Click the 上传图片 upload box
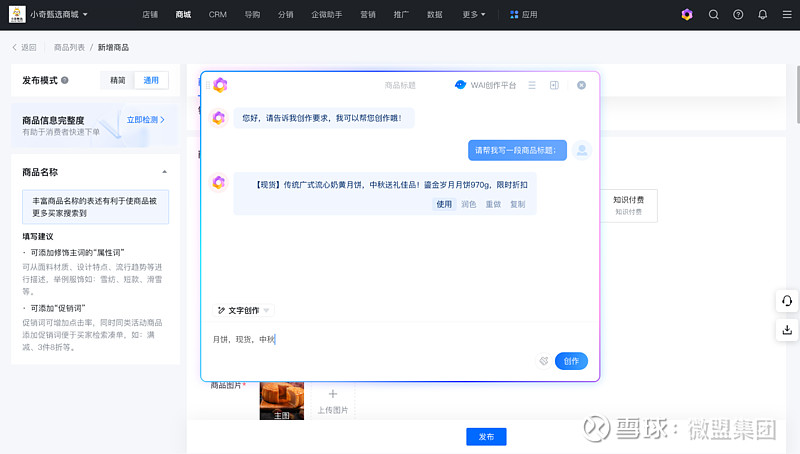The width and height of the screenshot is (800, 454). point(333,400)
